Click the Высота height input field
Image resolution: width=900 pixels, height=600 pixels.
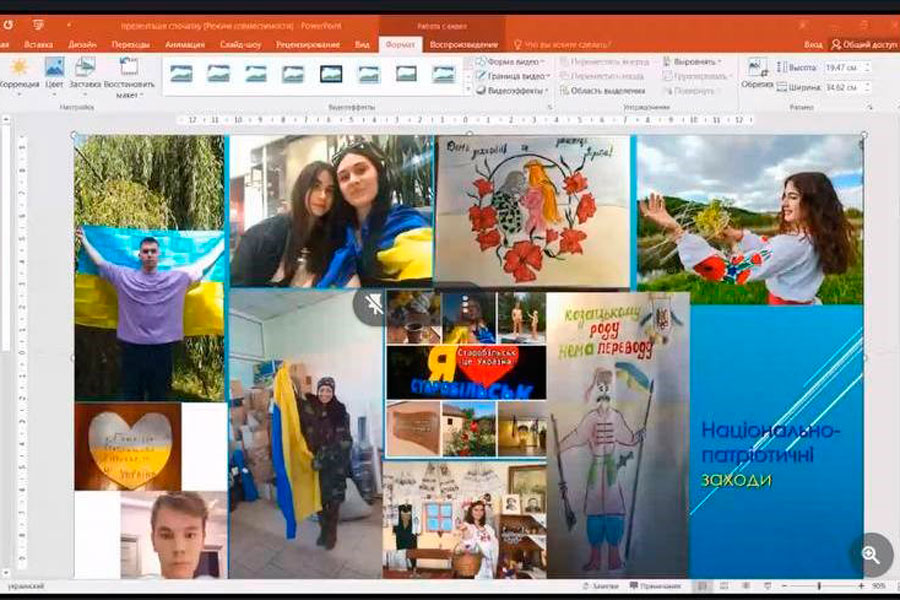pos(841,67)
